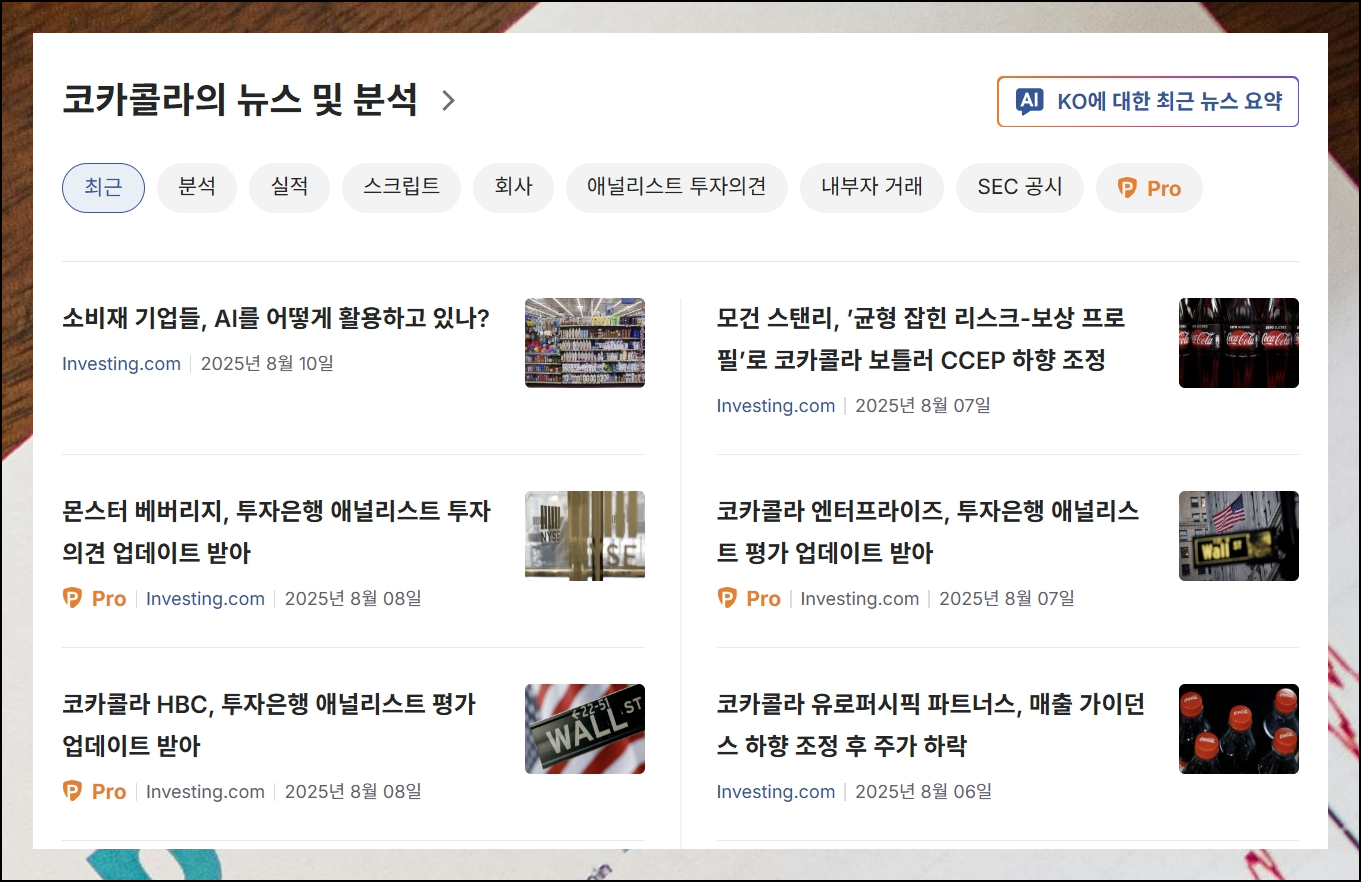Click WALL ST sign thumbnail of HBC article
Viewport: 1361px width, 882px height.
point(585,729)
